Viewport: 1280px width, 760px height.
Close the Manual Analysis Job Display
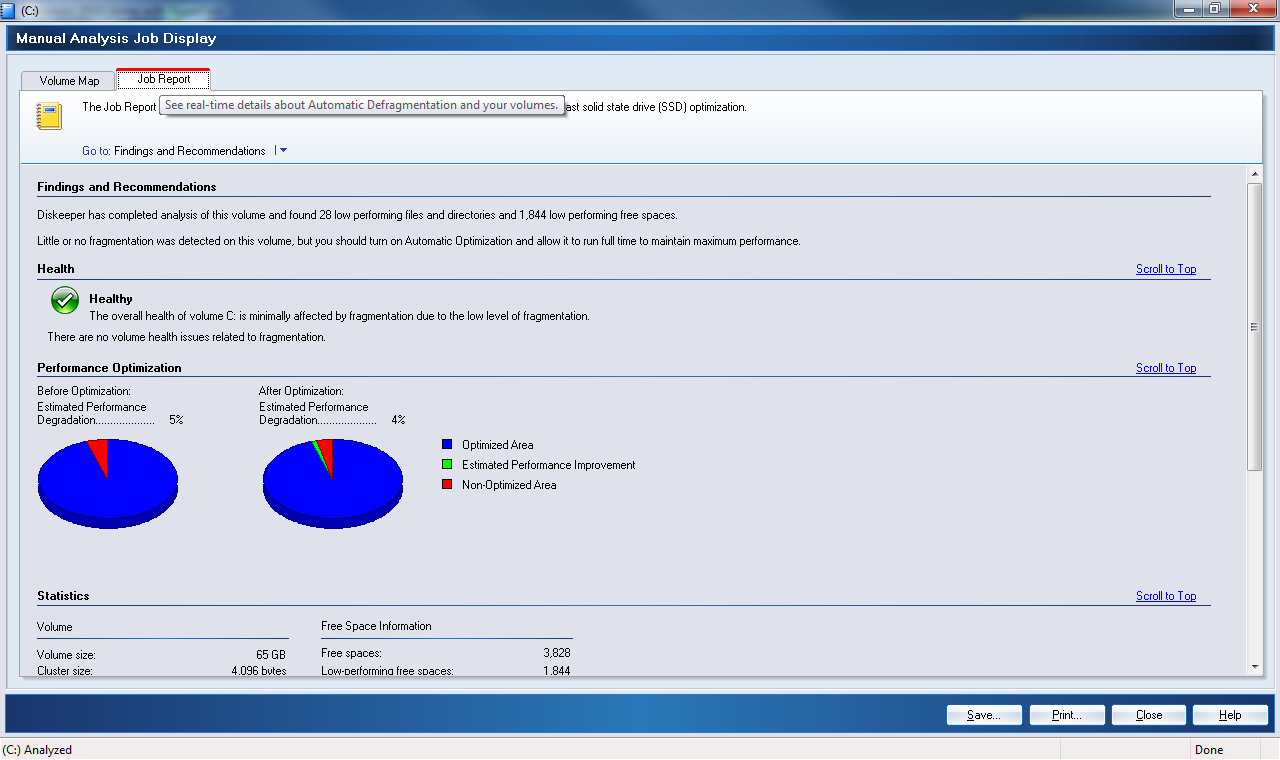coord(1149,715)
